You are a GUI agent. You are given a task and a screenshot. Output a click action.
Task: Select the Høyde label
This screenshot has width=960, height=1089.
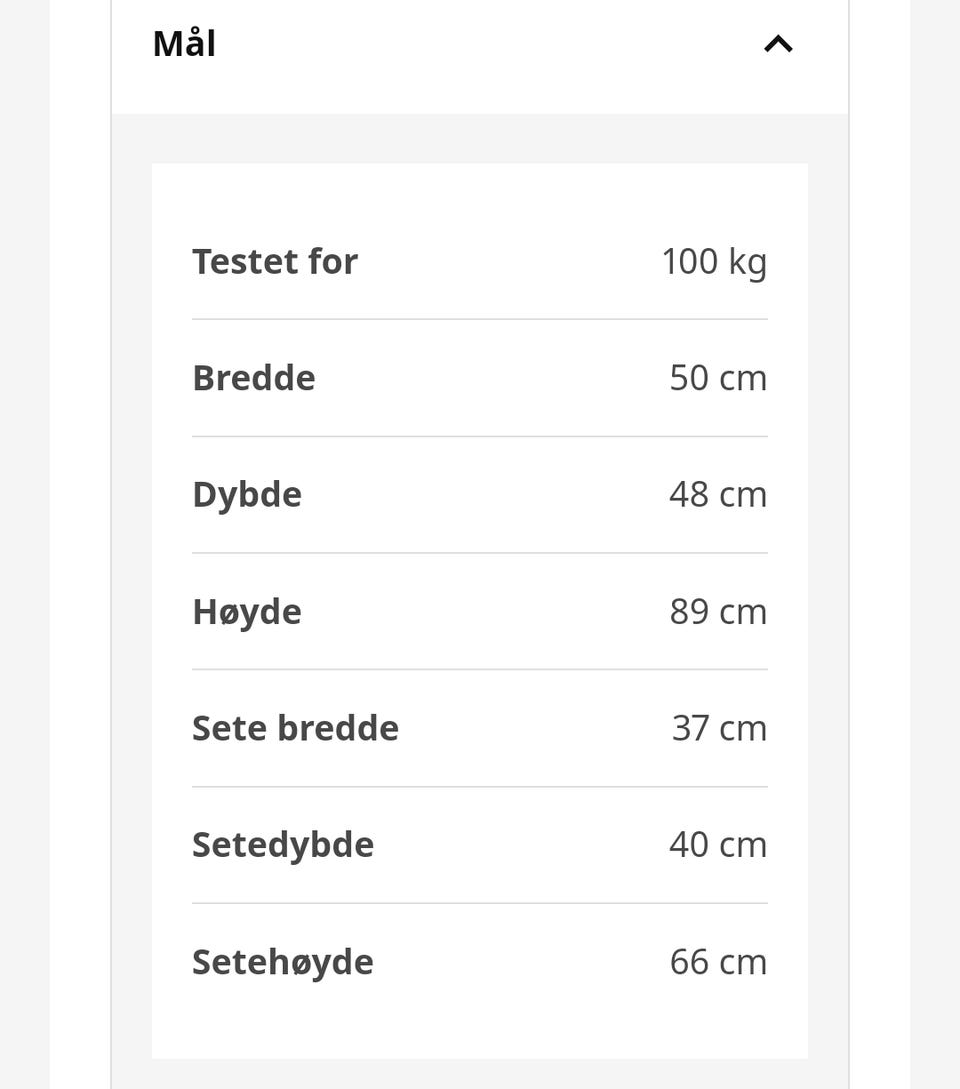247,613
